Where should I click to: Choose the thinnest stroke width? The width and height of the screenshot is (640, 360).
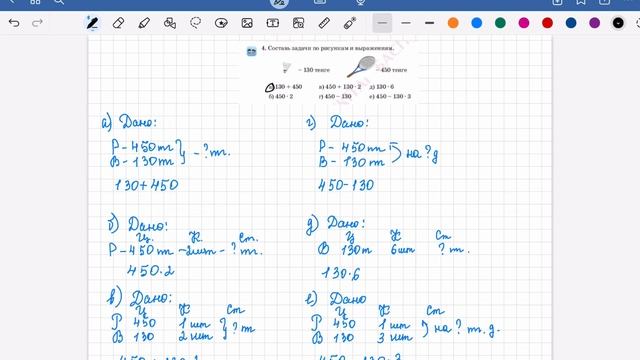coord(382,23)
